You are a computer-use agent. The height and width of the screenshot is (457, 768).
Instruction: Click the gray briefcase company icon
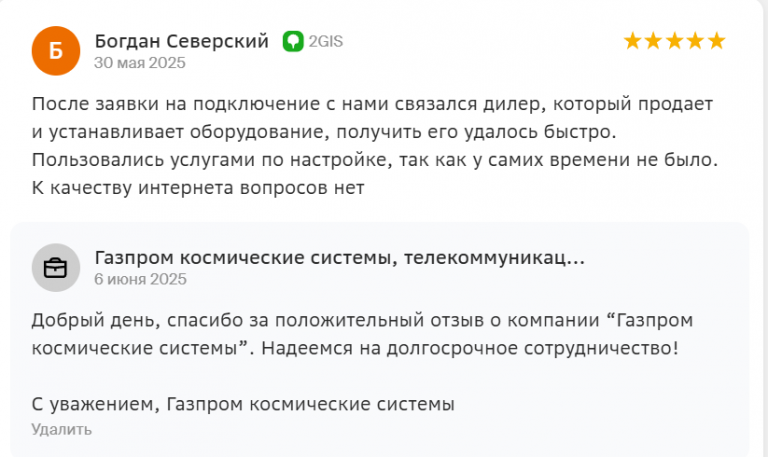[x=56, y=268]
